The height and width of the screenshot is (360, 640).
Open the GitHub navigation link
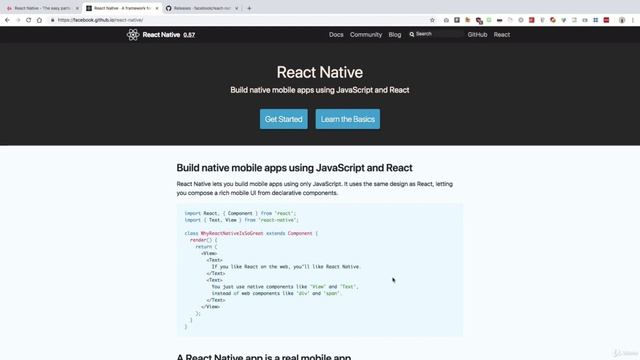pyautogui.click(x=477, y=35)
